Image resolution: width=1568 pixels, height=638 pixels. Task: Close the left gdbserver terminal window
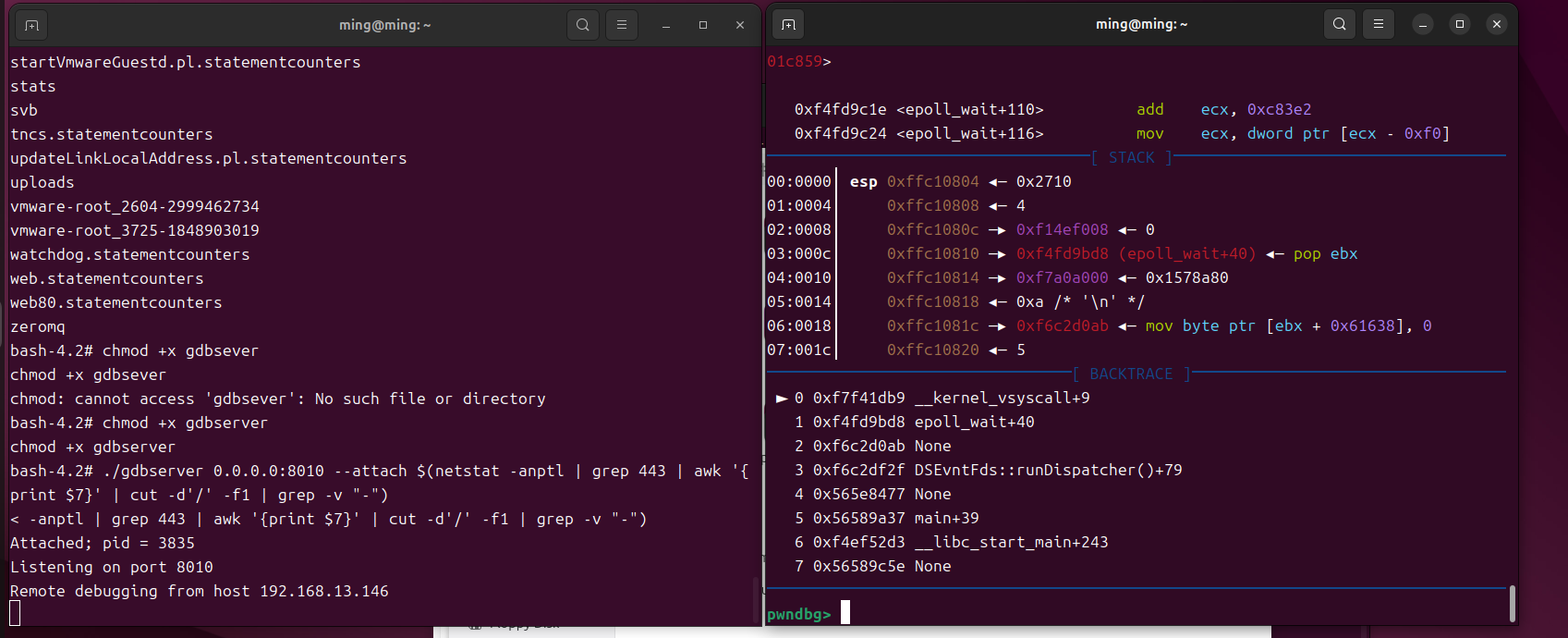pos(740,25)
